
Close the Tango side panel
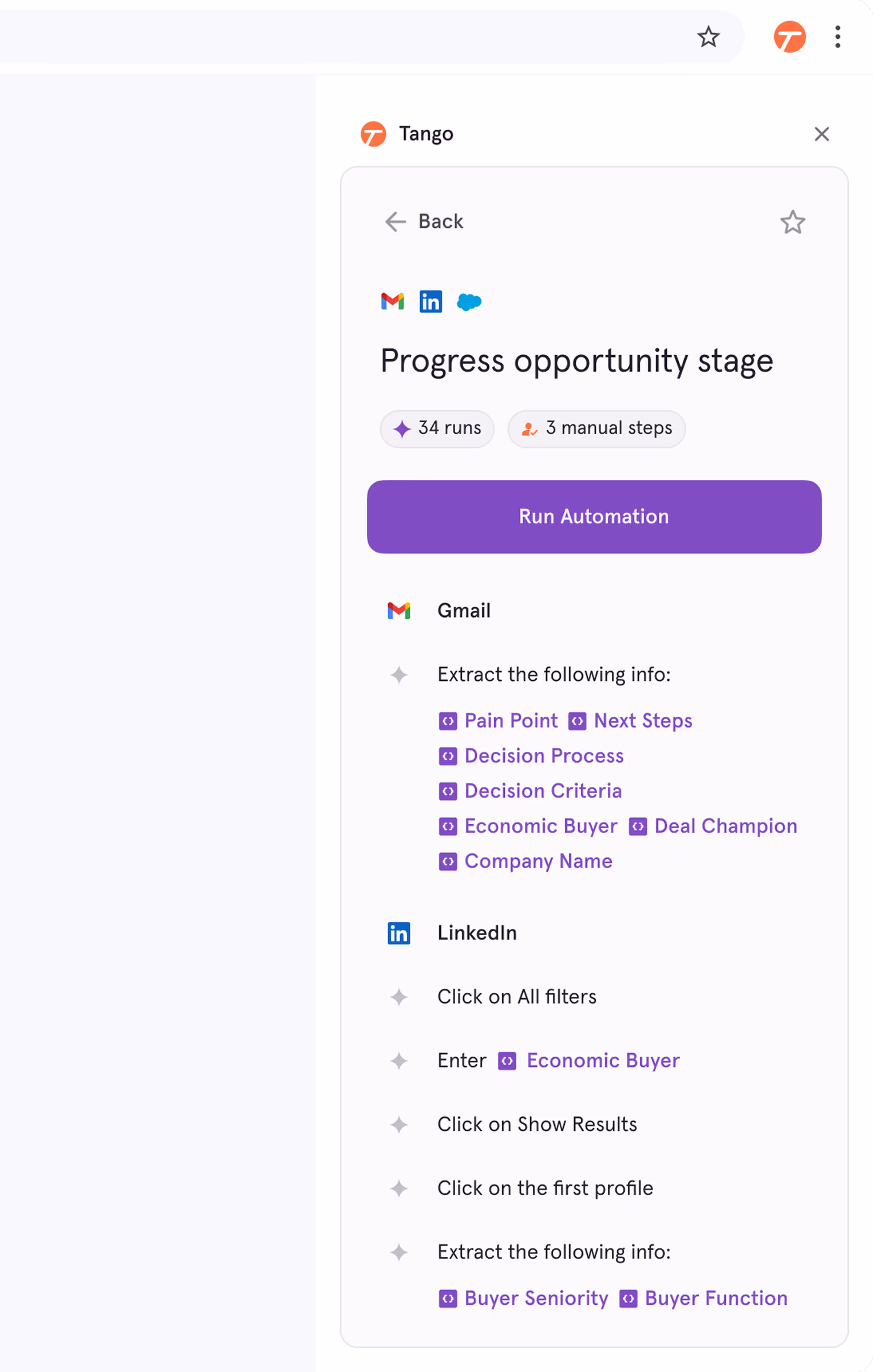(x=821, y=134)
